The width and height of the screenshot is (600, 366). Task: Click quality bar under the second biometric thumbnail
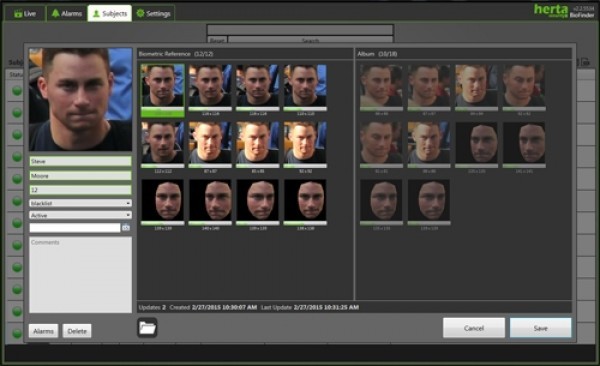point(210,109)
